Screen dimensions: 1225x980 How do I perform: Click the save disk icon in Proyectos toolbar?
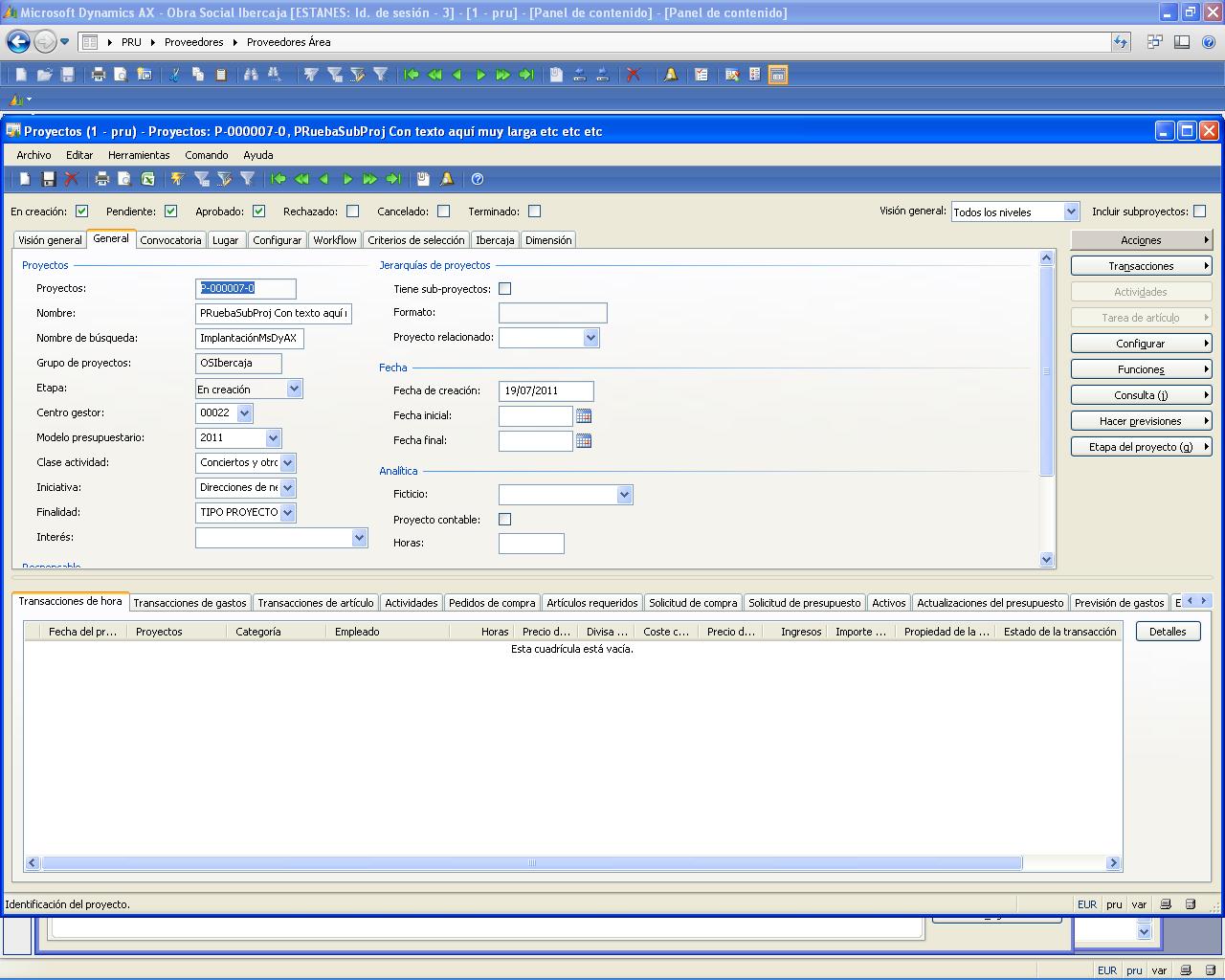(x=48, y=179)
